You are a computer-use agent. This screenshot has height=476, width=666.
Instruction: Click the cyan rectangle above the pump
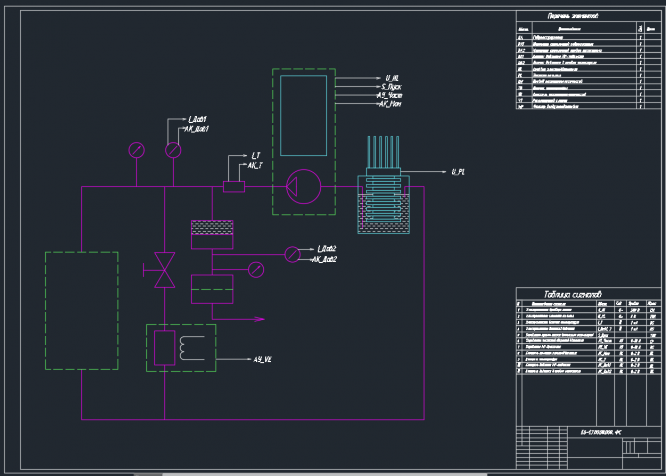[x=302, y=115]
